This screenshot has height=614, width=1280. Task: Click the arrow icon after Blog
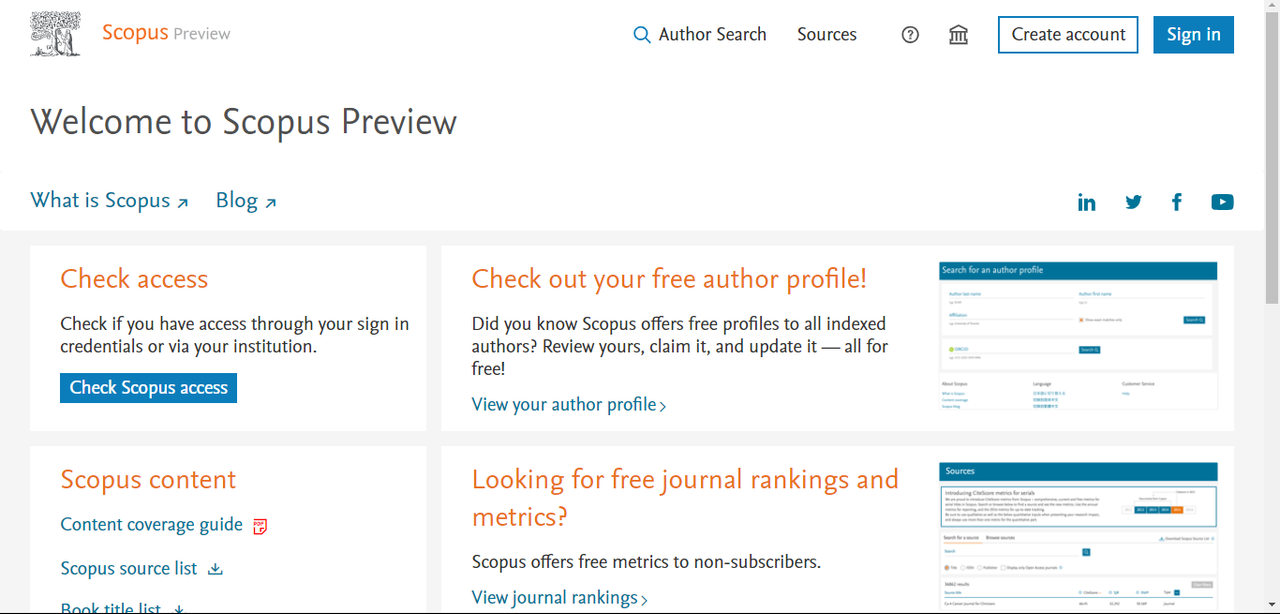(x=271, y=203)
